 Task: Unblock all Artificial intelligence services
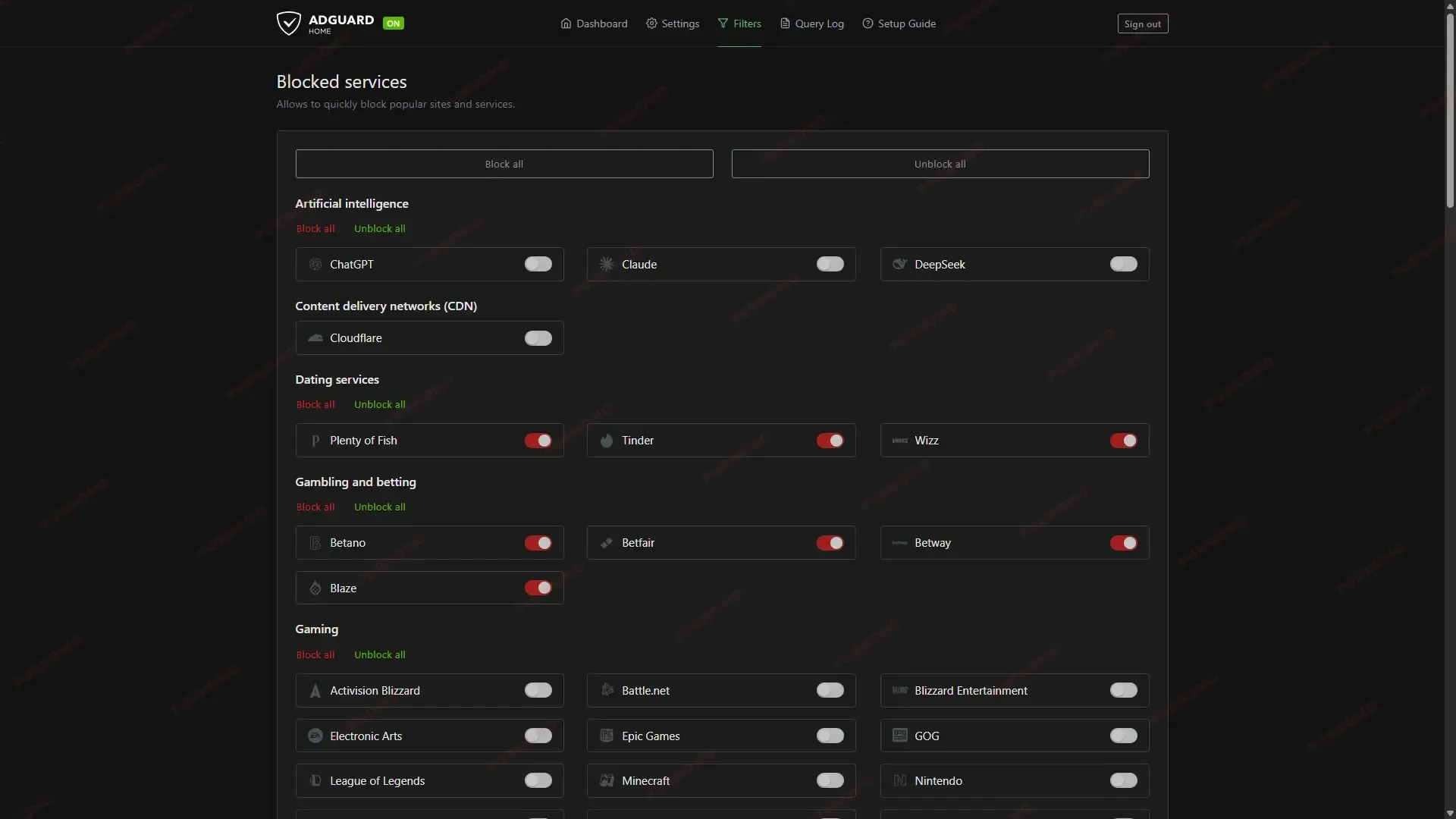point(380,228)
